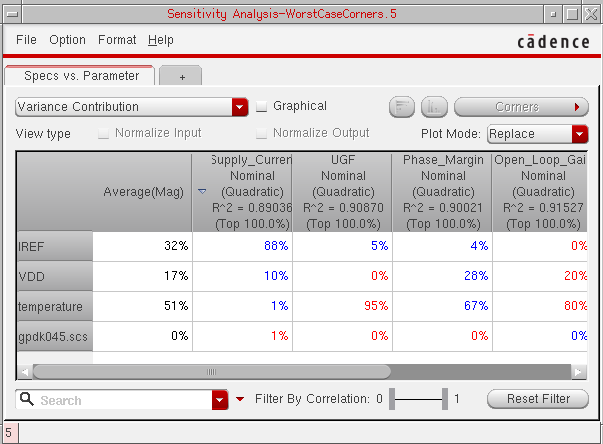Click the 5% UGF cell in IREF row
603x444 pixels.
[343, 246]
